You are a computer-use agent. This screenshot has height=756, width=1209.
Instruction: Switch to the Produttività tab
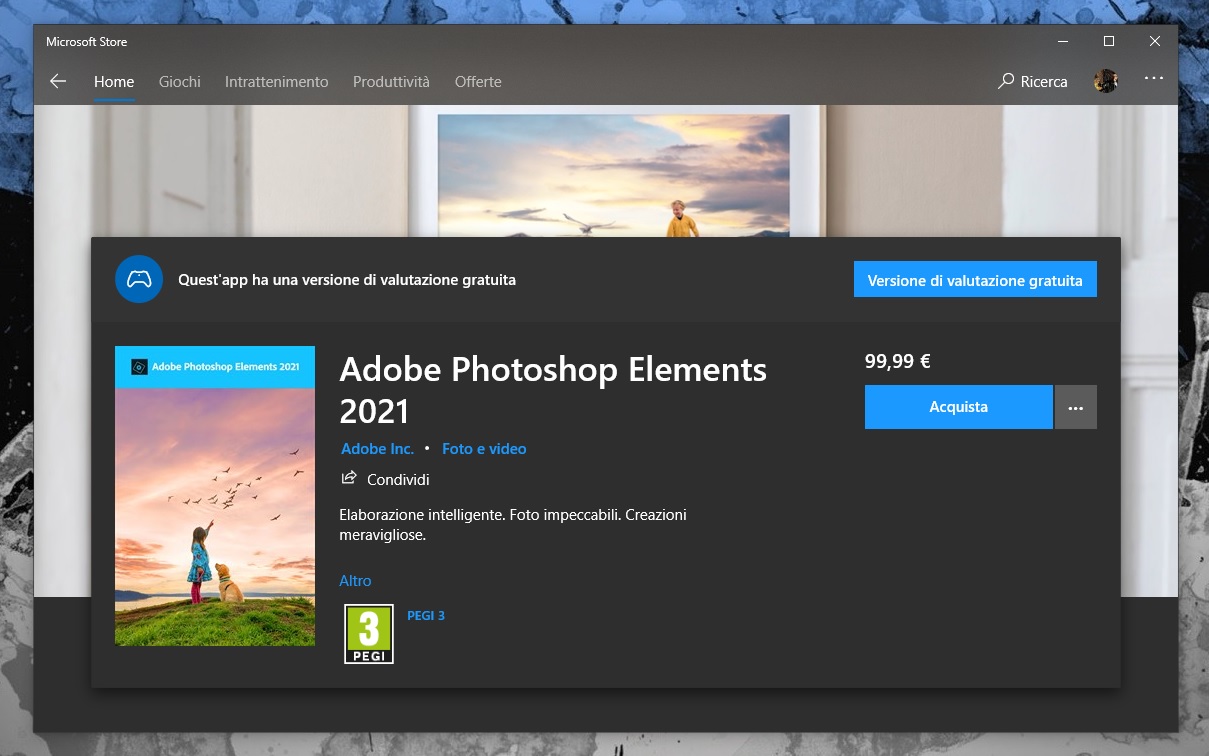pos(390,82)
